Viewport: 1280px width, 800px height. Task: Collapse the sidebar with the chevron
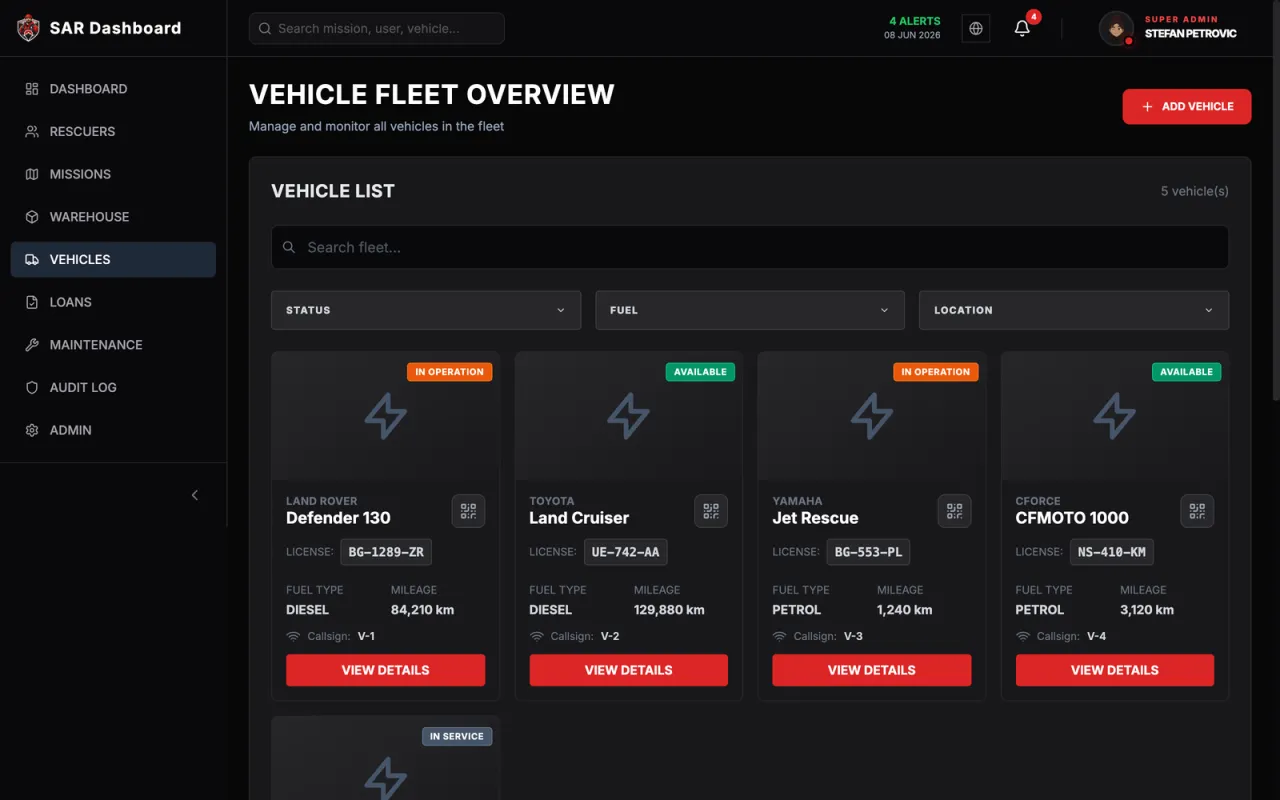pos(195,495)
